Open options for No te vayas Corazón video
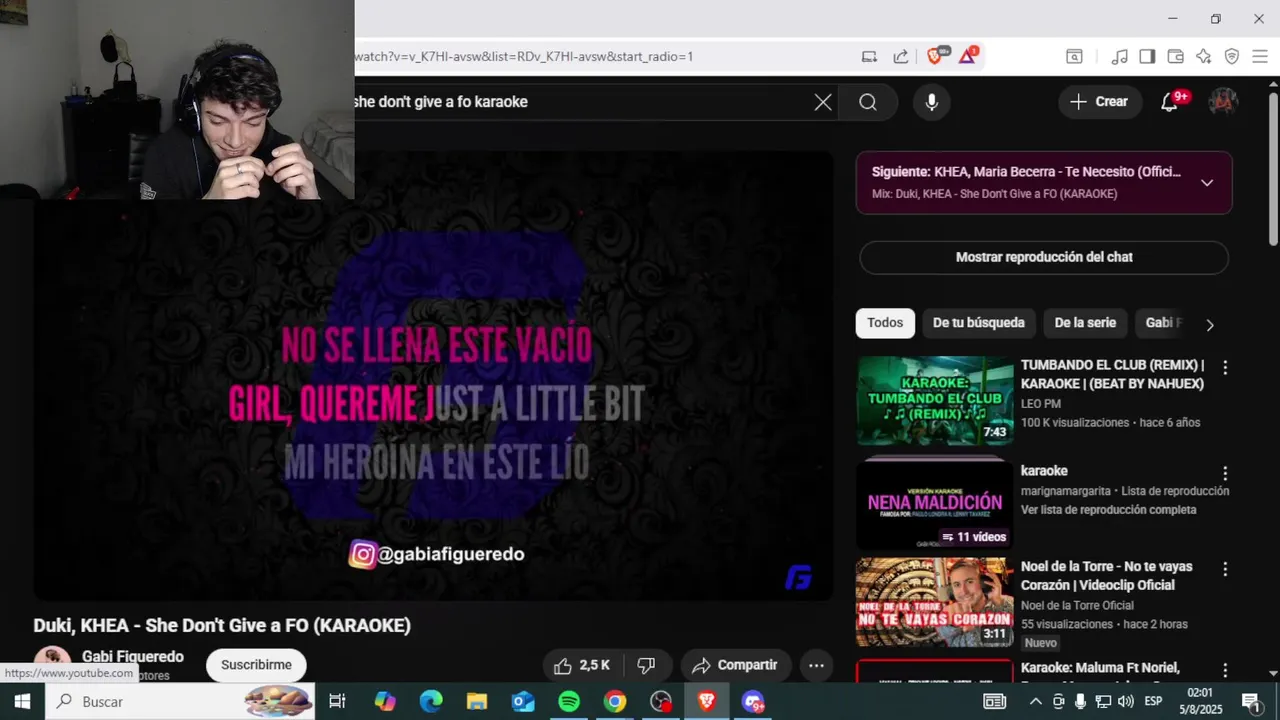 pos(1225,569)
